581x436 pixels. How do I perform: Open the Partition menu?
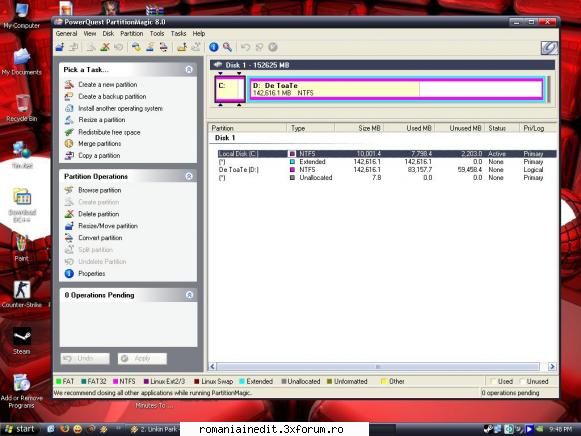[x=132, y=34]
